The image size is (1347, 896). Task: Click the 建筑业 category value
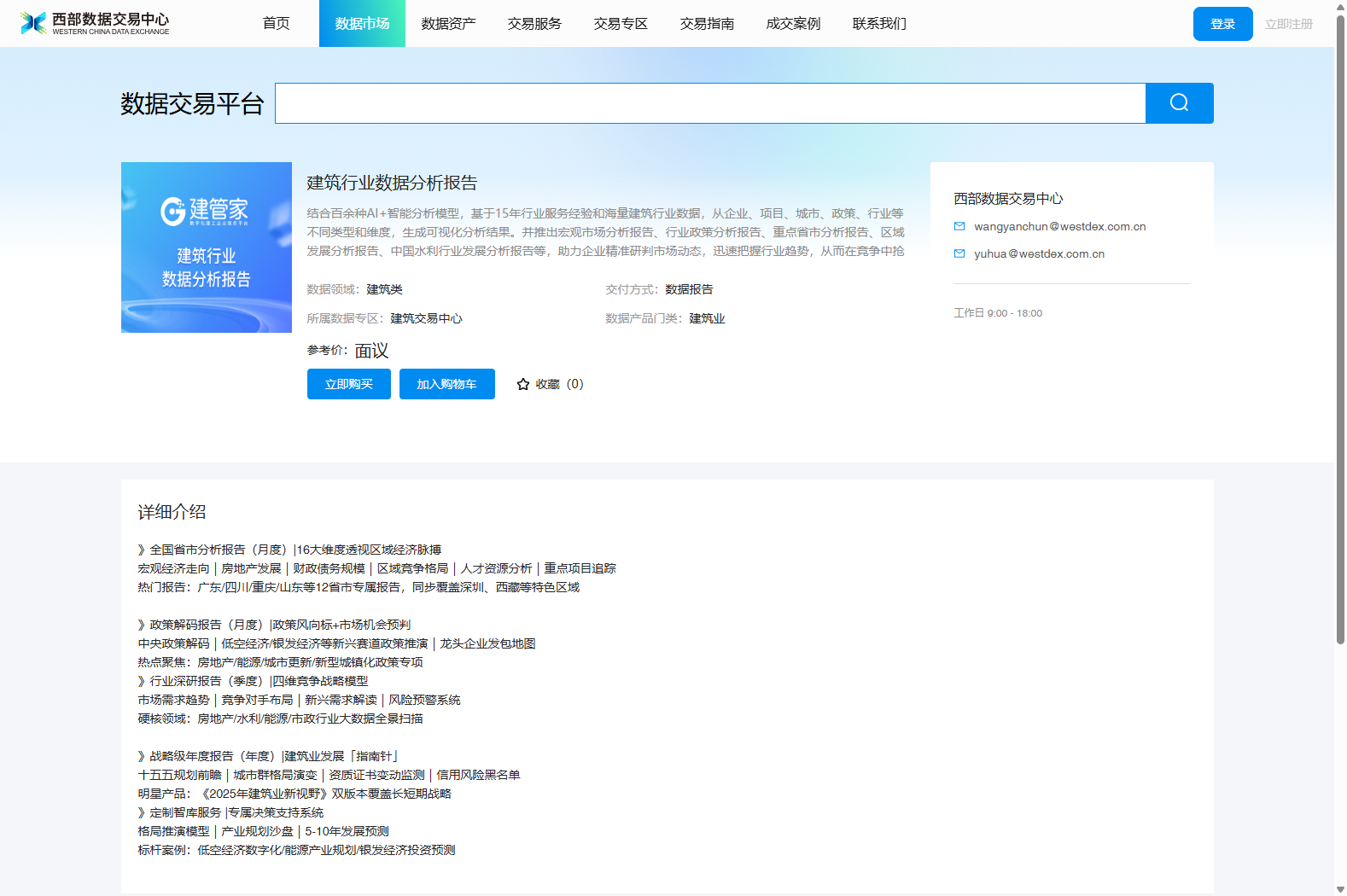coord(707,318)
